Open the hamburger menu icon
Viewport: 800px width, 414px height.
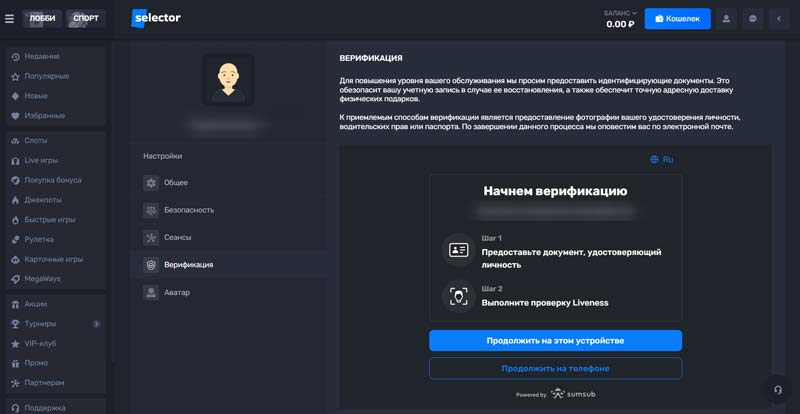pos(10,18)
